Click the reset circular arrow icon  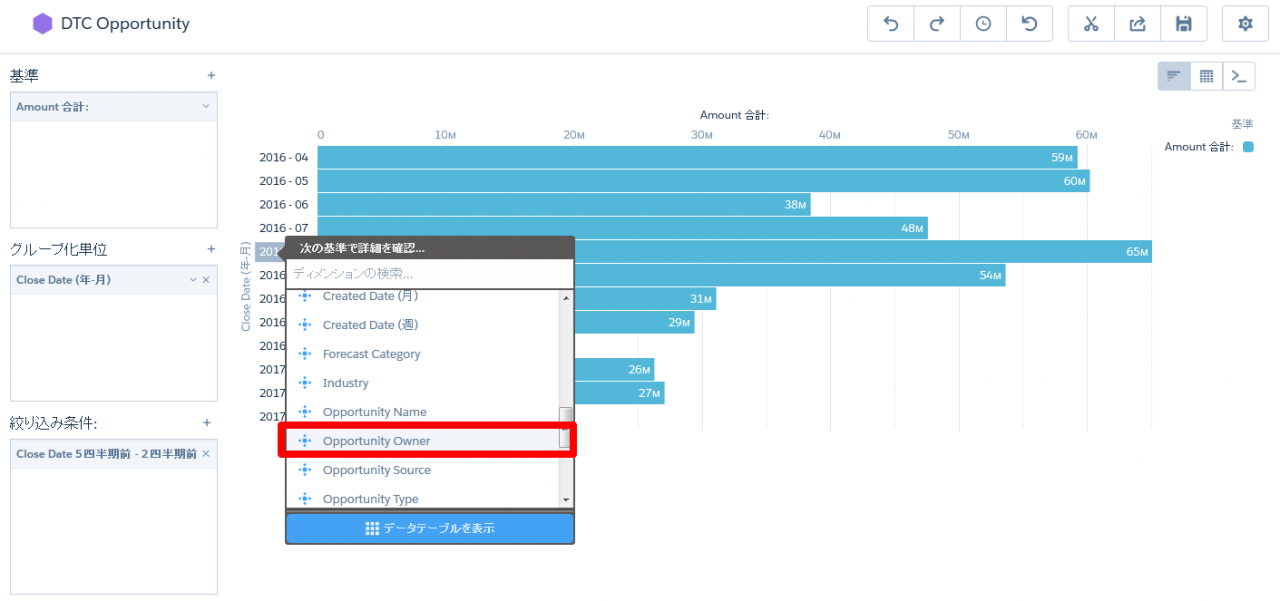coord(1029,24)
